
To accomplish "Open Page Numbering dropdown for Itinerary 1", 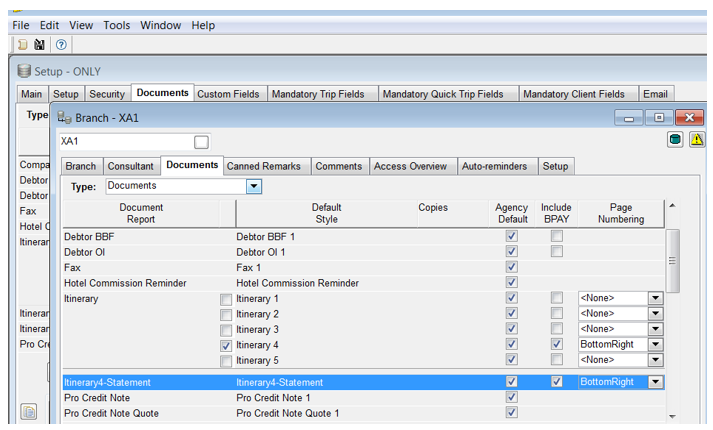I will tap(655, 298).
